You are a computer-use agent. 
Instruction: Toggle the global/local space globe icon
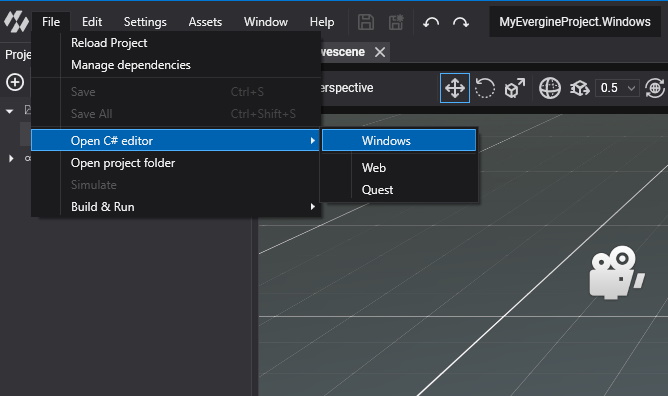click(x=550, y=88)
